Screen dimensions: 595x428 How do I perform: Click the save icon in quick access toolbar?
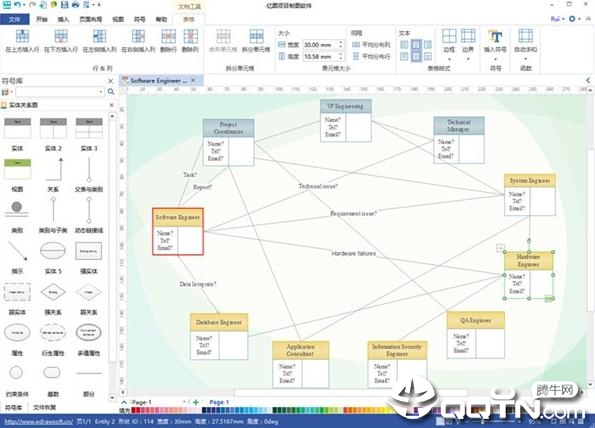coord(65,5)
